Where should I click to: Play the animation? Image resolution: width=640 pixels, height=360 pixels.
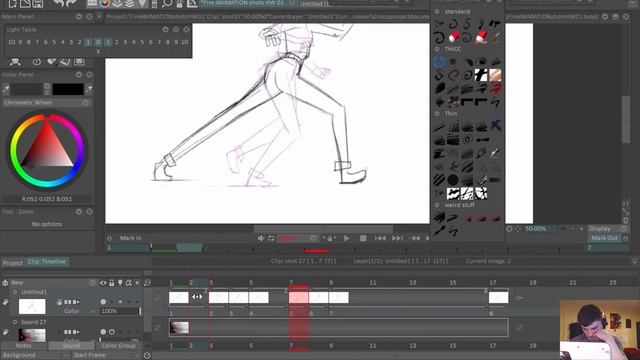(347, 238)
